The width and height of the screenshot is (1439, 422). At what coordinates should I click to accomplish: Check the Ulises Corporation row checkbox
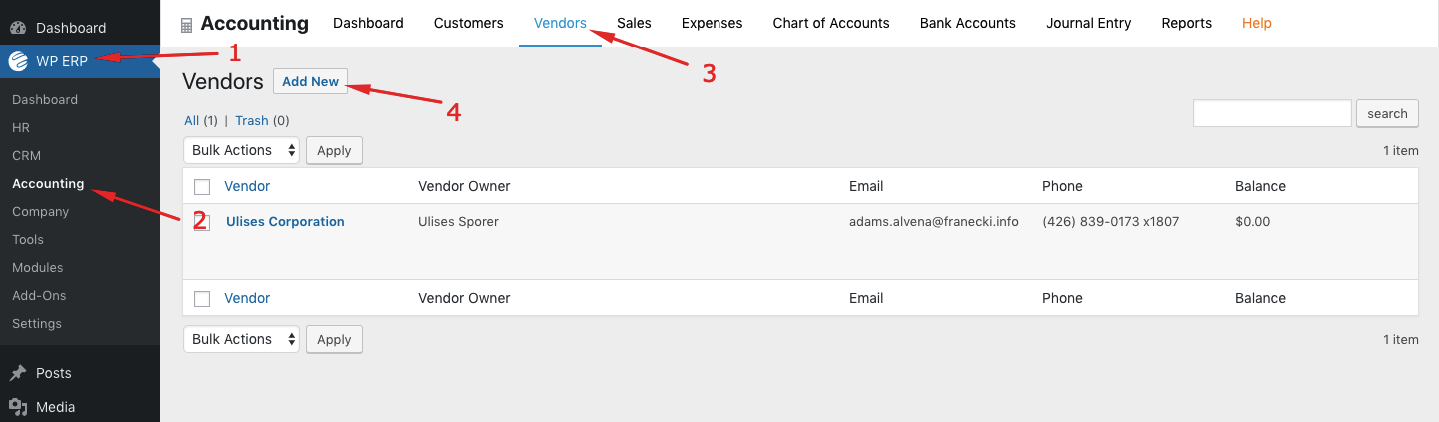202,222
